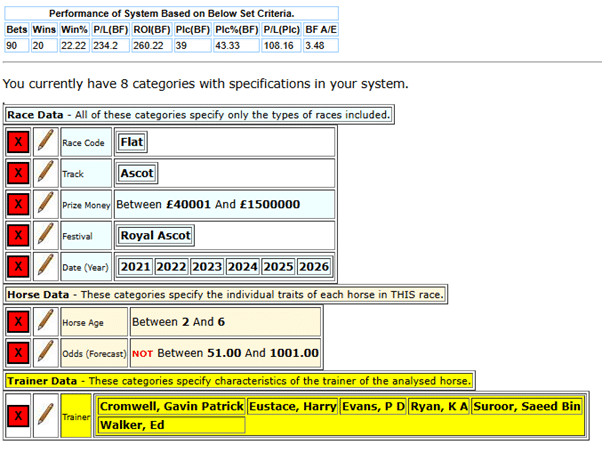Image resolution: width=602 pixels, height=453 pixels.
Task: Click the Win% value 22.22
Action: click(74, 45)
